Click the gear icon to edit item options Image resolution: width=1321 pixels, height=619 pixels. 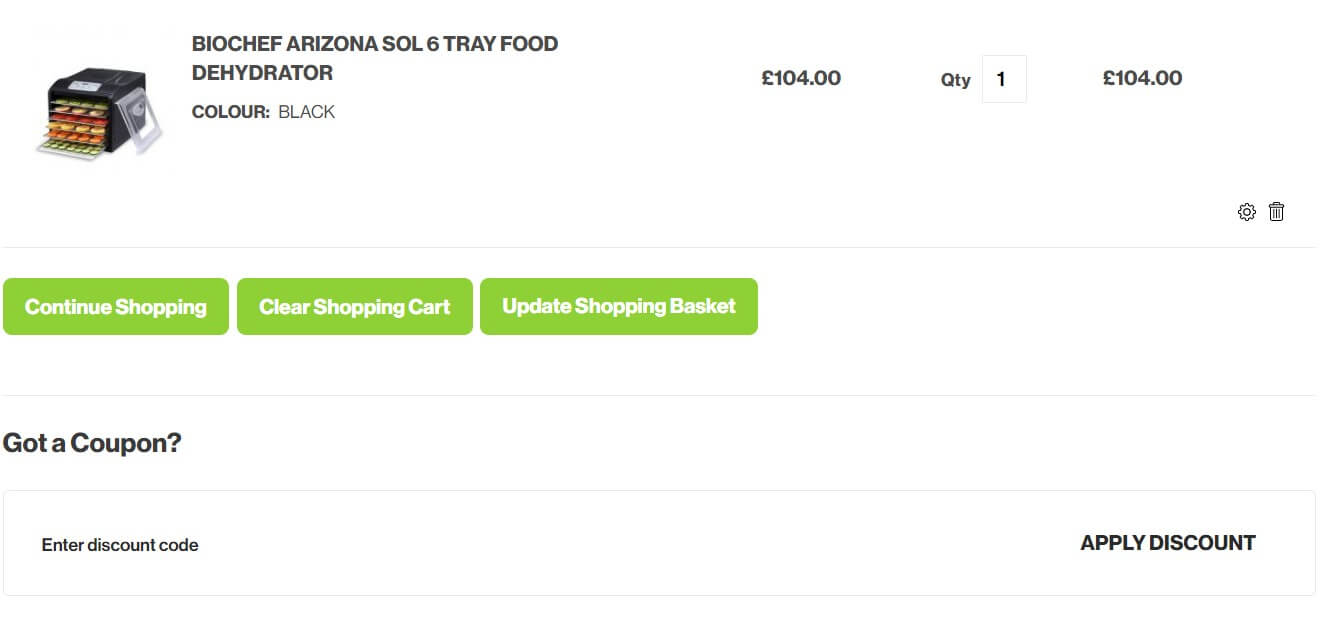1246,212
